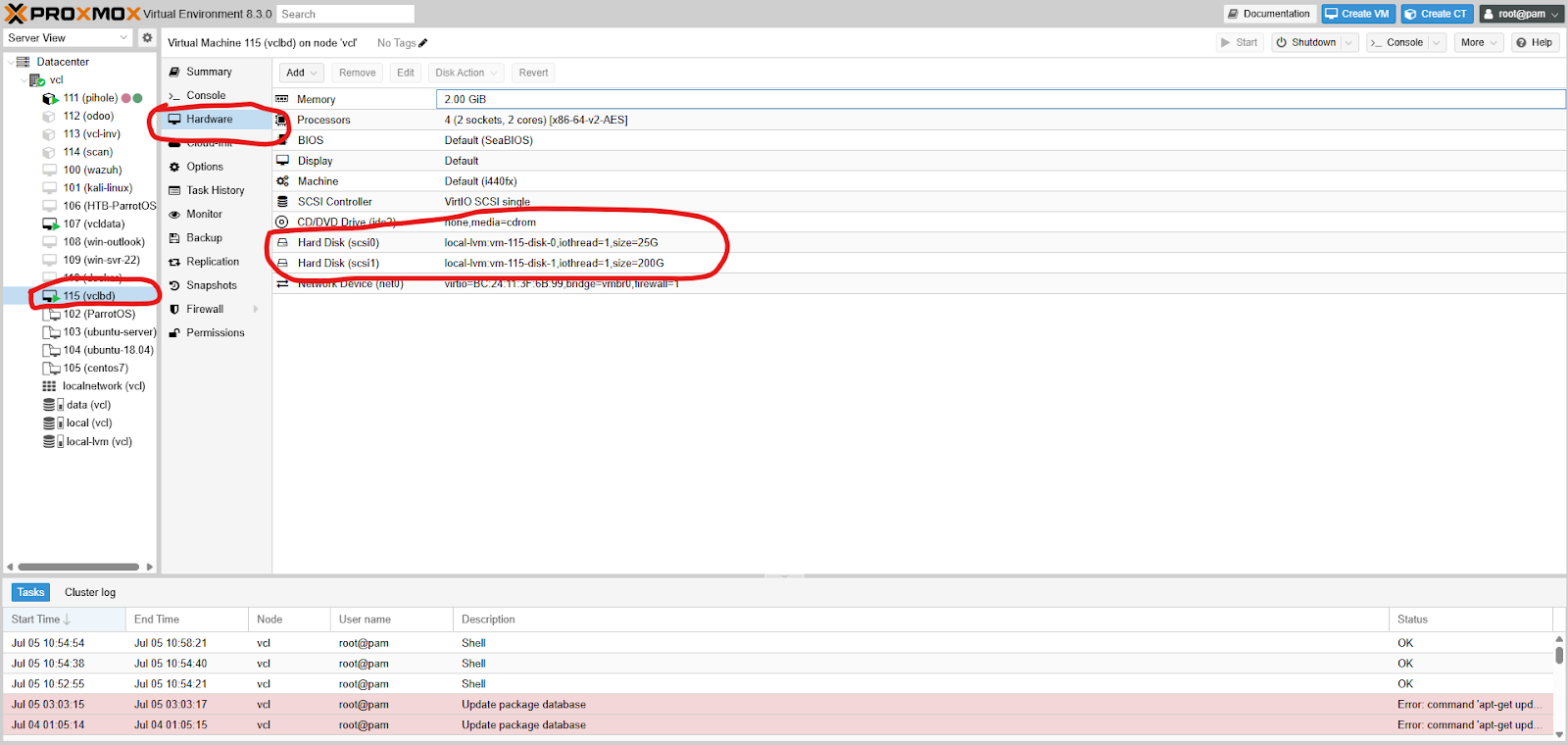Open the root@pam user menu
This screenshot has height=745, width=1568.
pyautogui.click(x=1521, y=14)
